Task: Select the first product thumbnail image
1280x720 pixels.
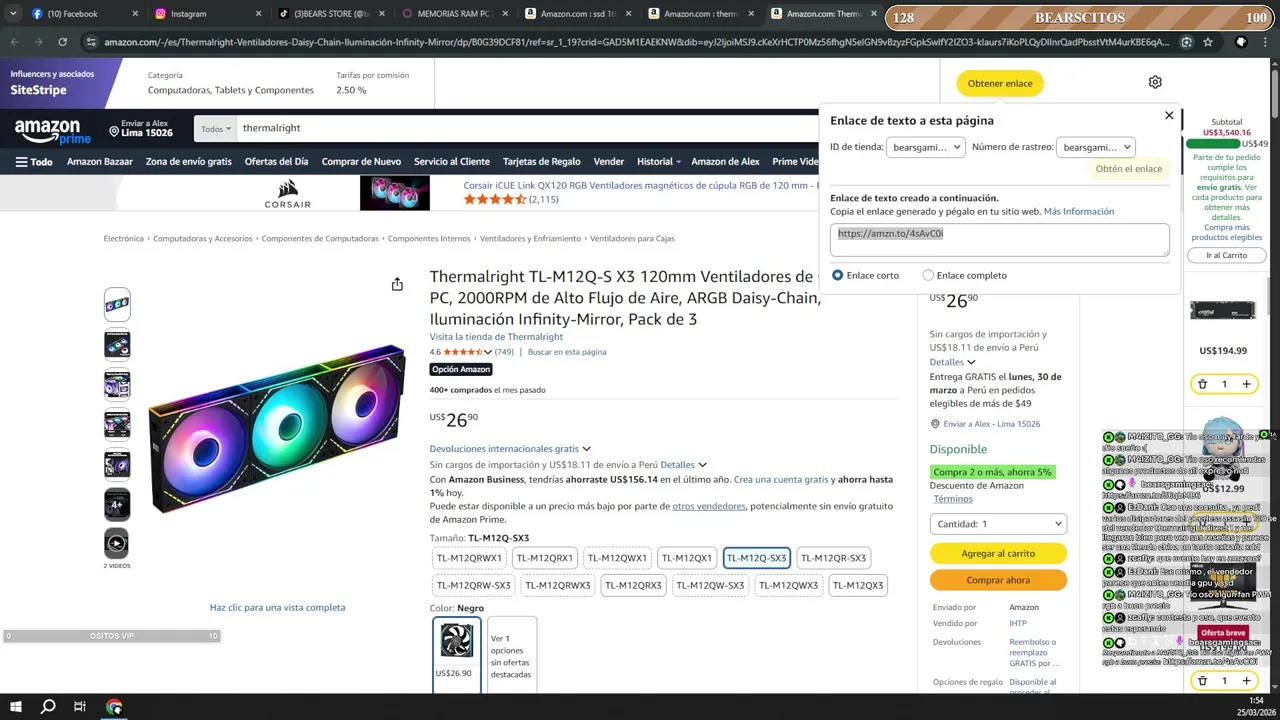Action: pyautogui.click(x=117, y=304)
